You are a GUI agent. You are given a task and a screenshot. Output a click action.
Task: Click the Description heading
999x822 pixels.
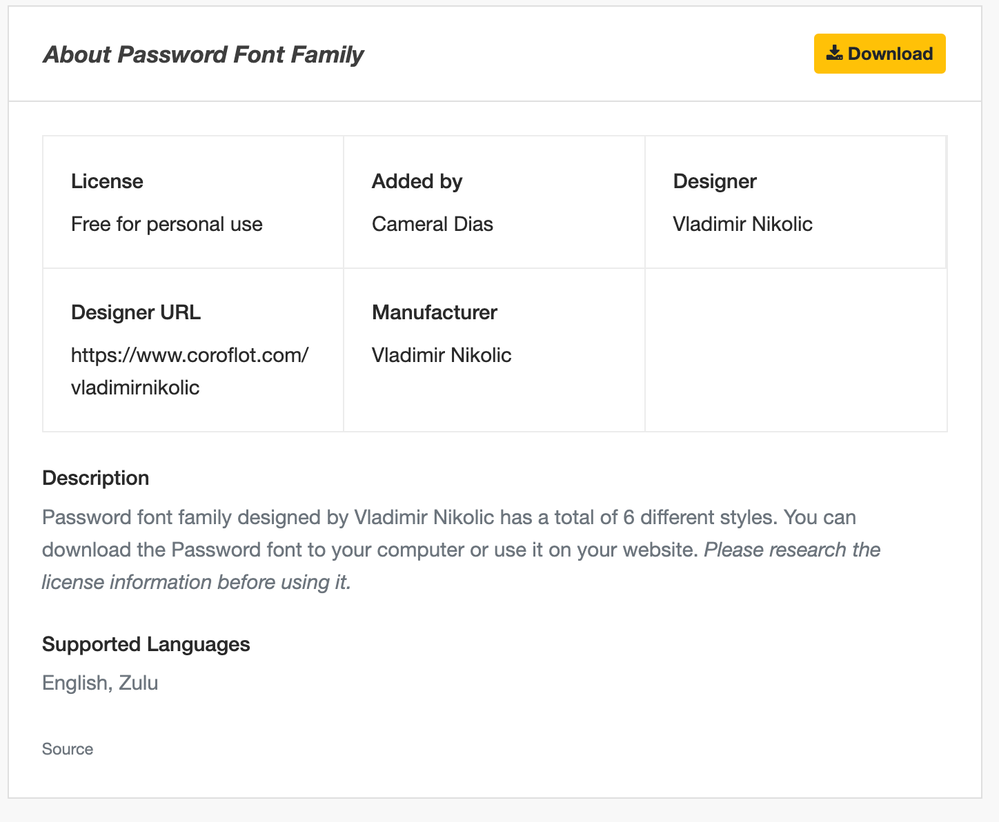95,478
